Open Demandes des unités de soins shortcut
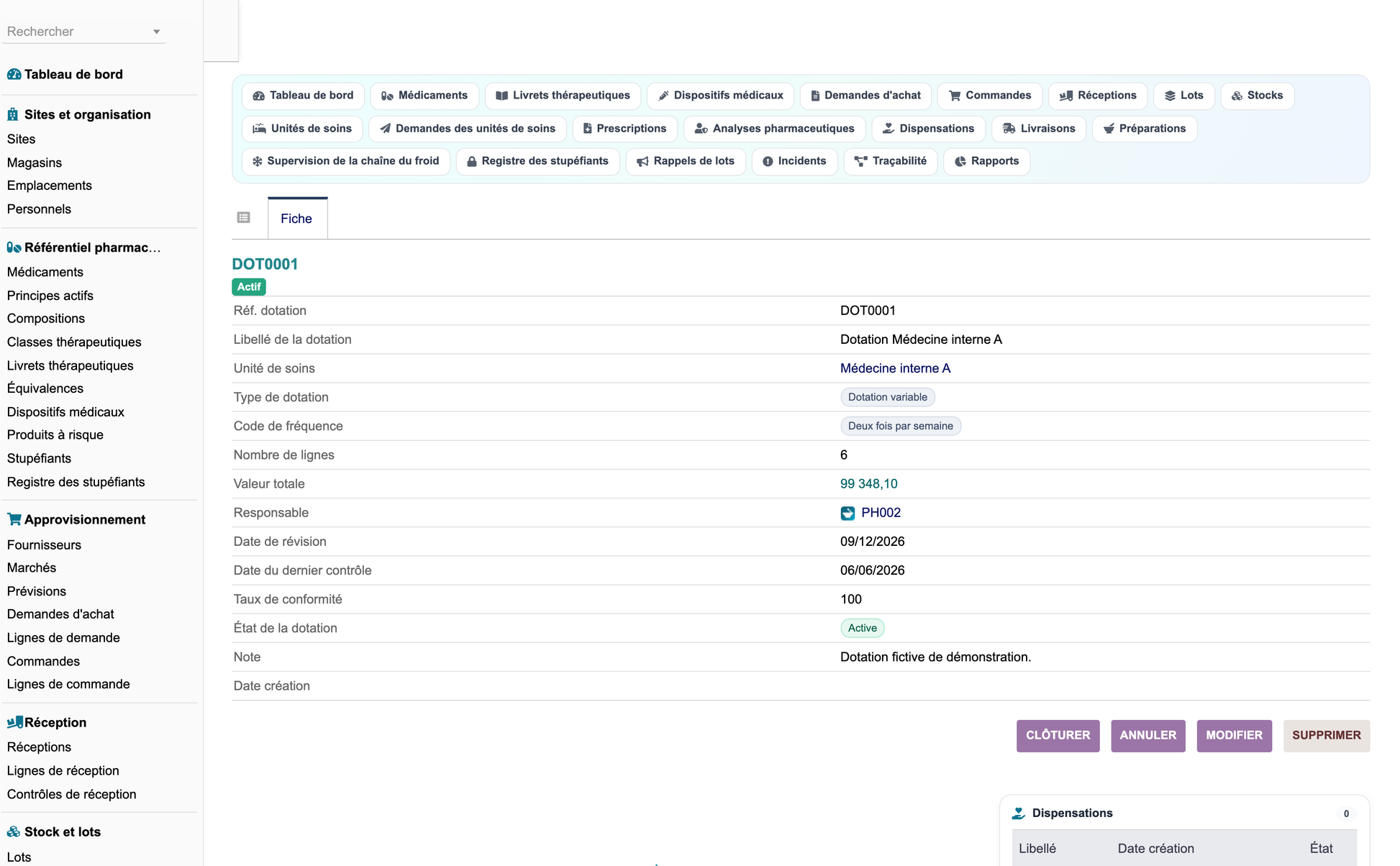This screenshot has height=866, width=1400. [468, 129]
